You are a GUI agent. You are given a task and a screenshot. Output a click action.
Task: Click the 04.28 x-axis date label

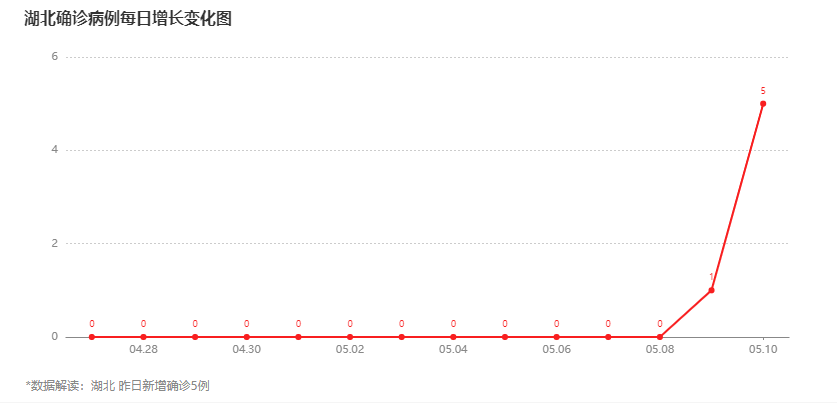click(143, 350)
